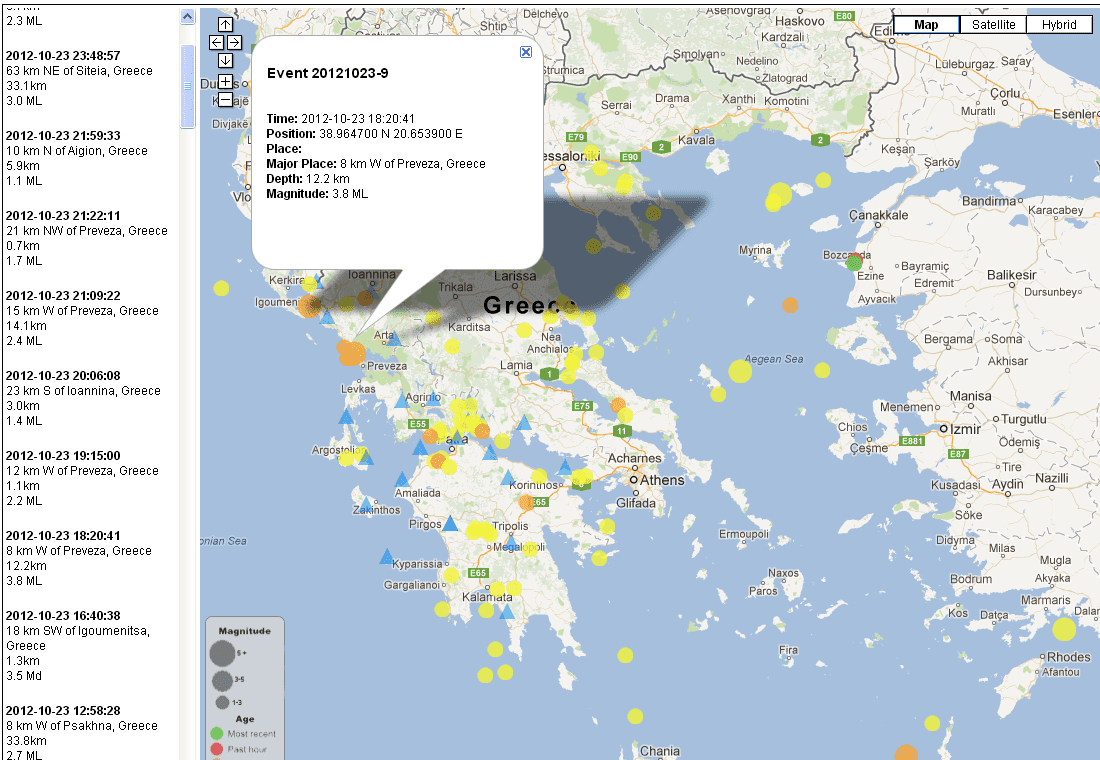Click the event list scroll-up arrow
This screenshot has height=760, width=1100.
(x=187, y=17)
